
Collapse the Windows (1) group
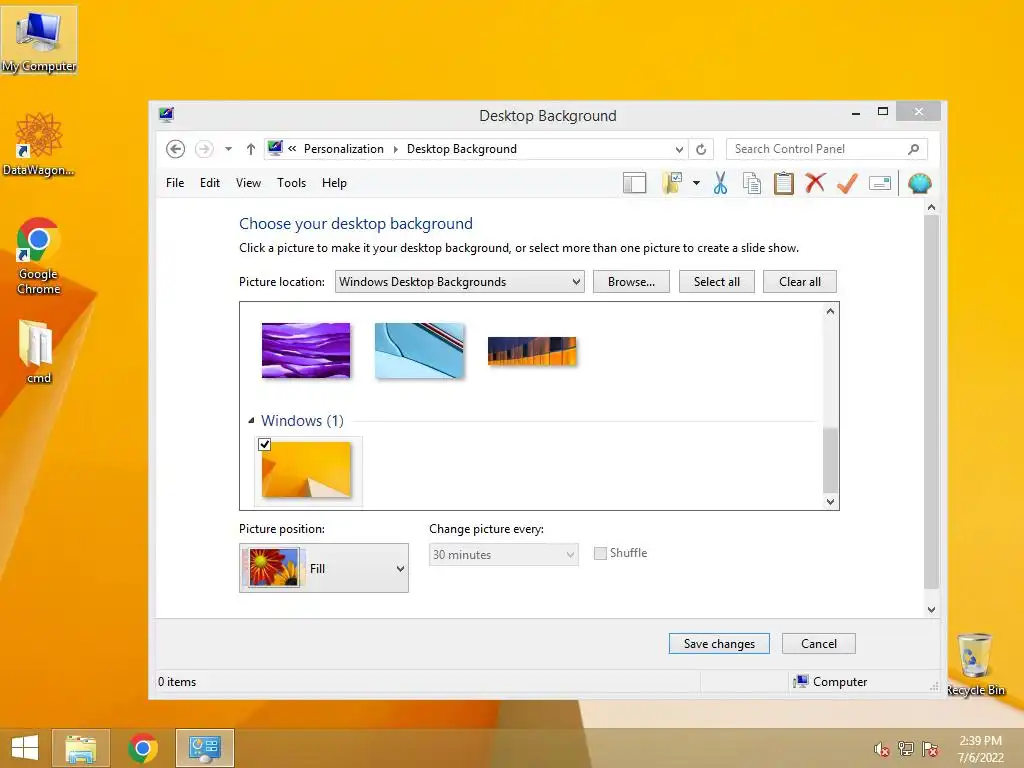pos(251,421)
